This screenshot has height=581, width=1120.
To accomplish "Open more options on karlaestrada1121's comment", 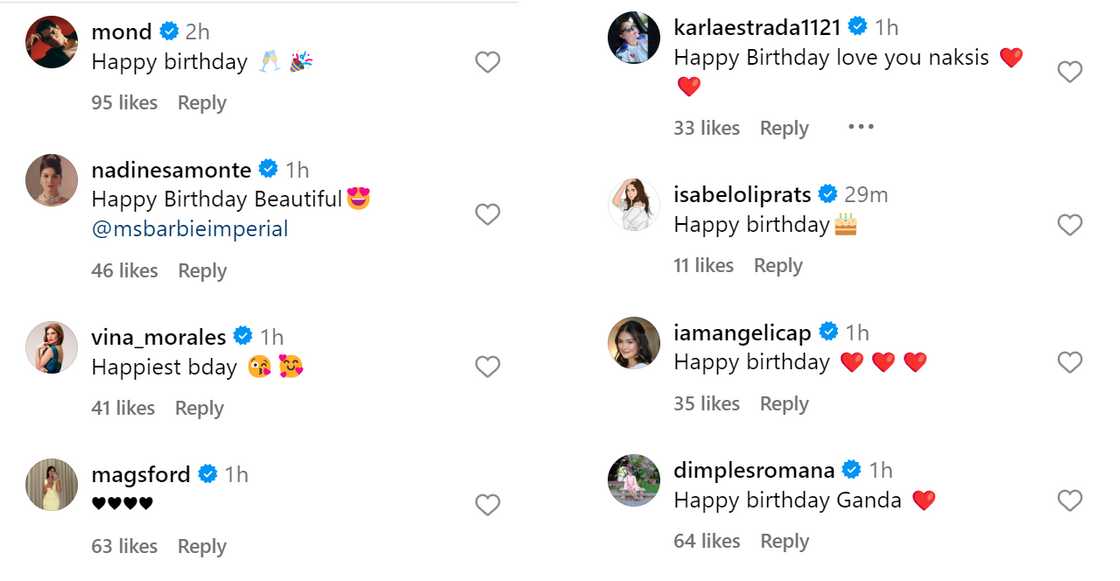I will [x=860, y=127].
